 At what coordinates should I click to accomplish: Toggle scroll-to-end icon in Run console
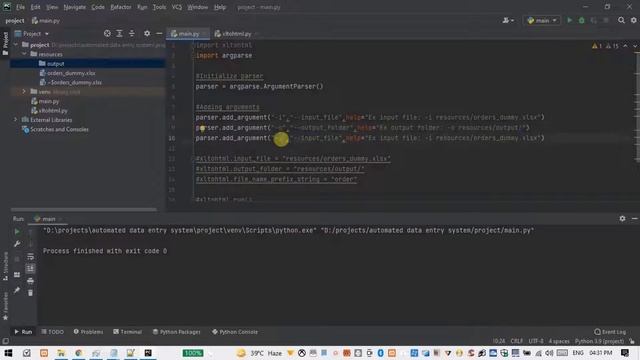(31, 269)
